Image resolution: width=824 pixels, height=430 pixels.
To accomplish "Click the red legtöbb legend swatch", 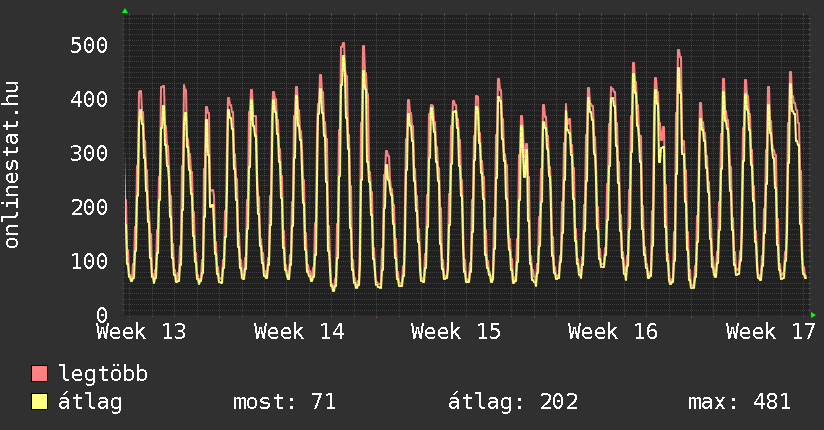I will [40, 374].
